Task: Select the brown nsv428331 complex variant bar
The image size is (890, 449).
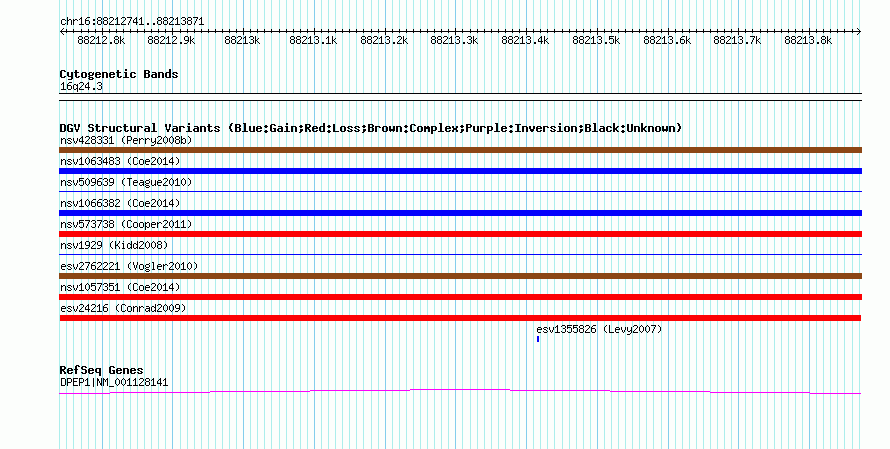Action: [460, 150]
